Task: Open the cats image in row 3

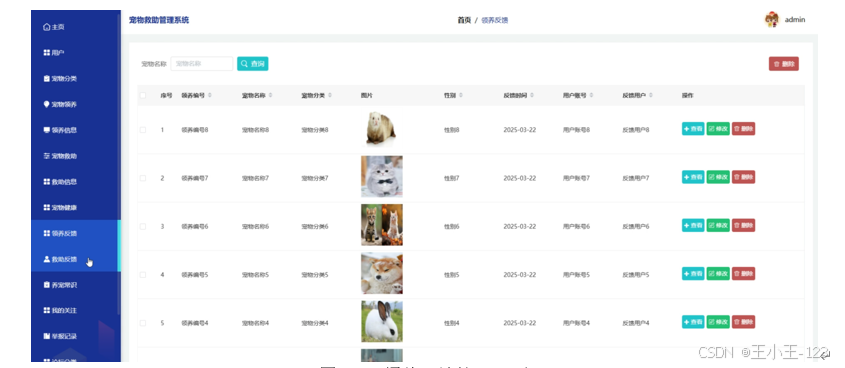Action: point(382,225)
